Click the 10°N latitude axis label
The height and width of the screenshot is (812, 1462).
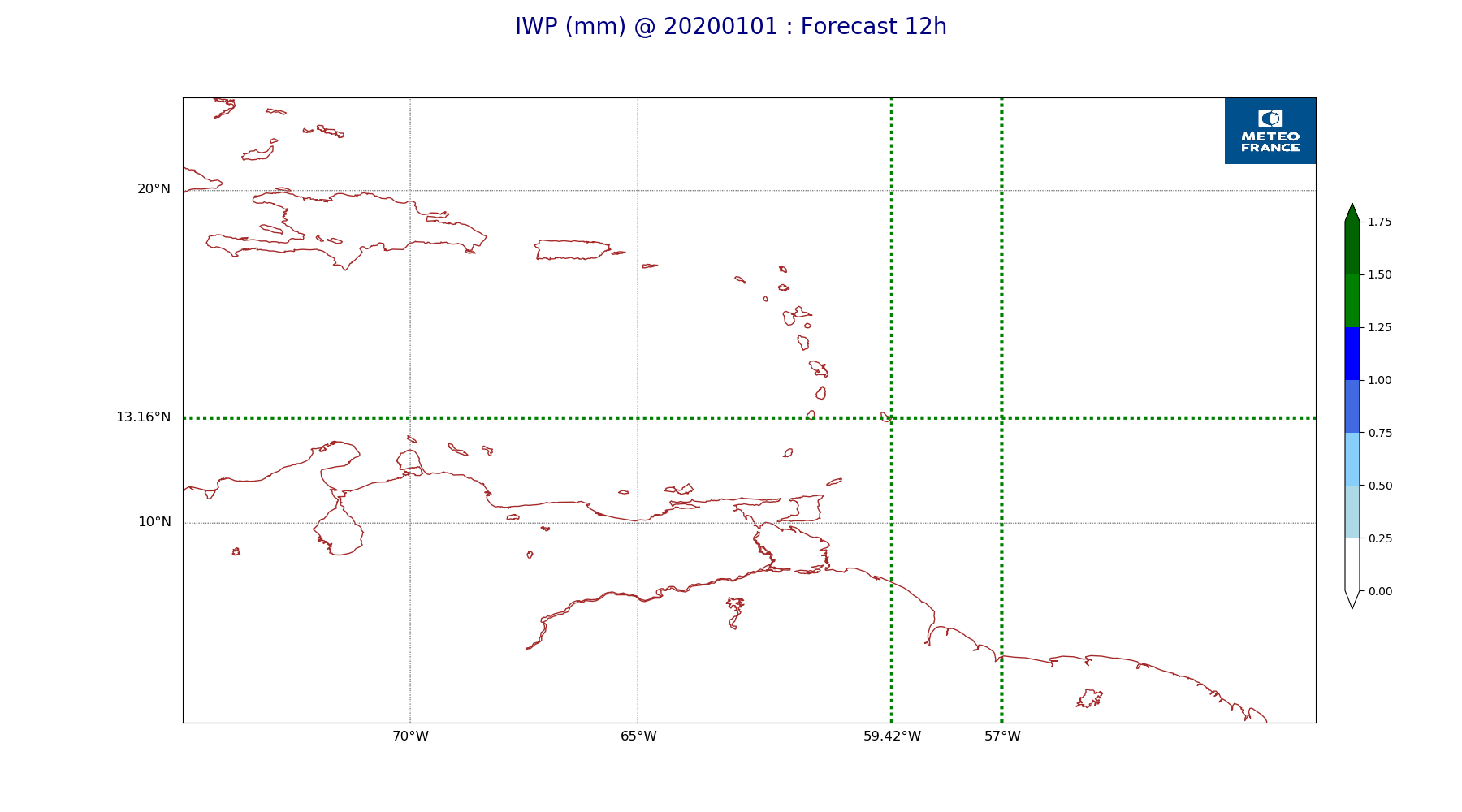coord(154,522)
